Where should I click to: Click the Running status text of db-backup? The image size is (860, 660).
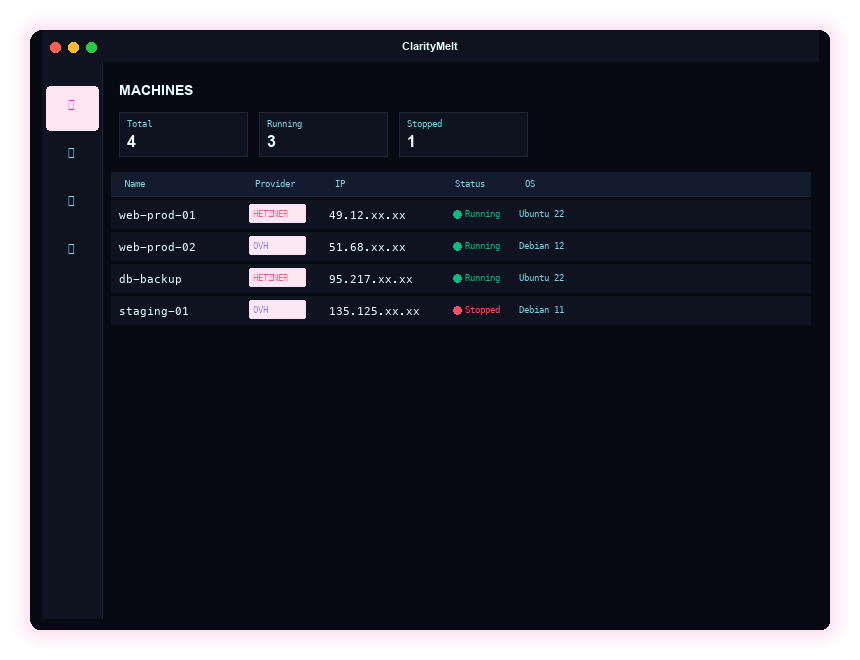click(482, 278)
